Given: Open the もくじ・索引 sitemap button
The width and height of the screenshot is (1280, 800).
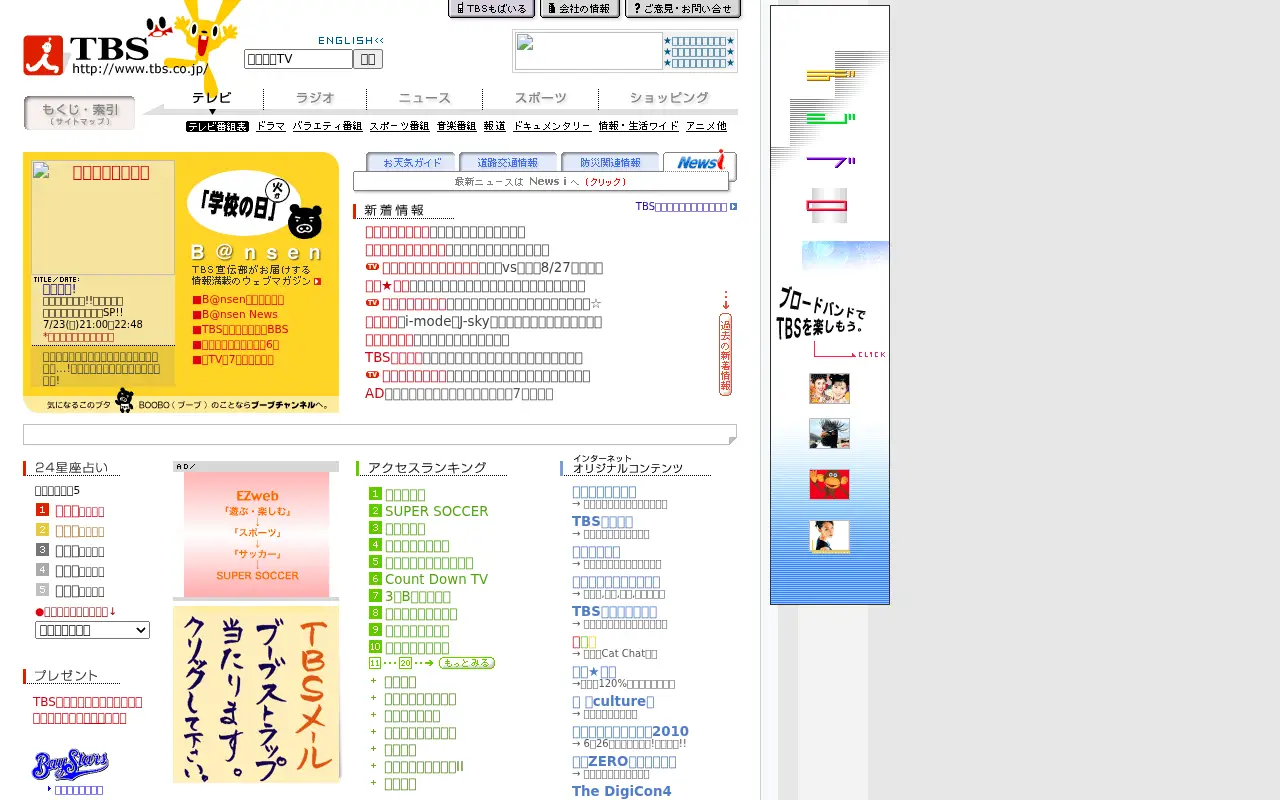Looking at the screenshot, I should [x=79, y=113].
